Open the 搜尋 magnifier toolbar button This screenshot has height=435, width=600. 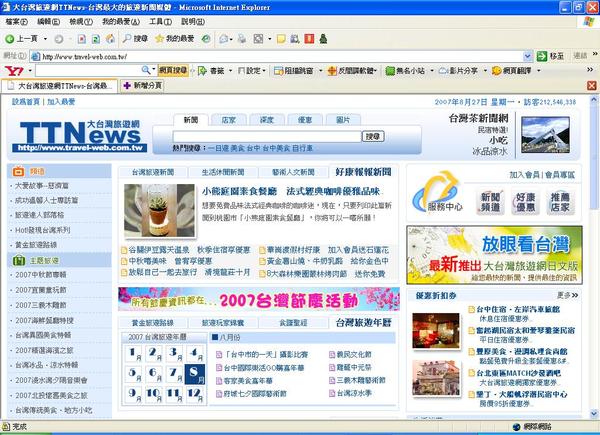[x=135, y=39]
